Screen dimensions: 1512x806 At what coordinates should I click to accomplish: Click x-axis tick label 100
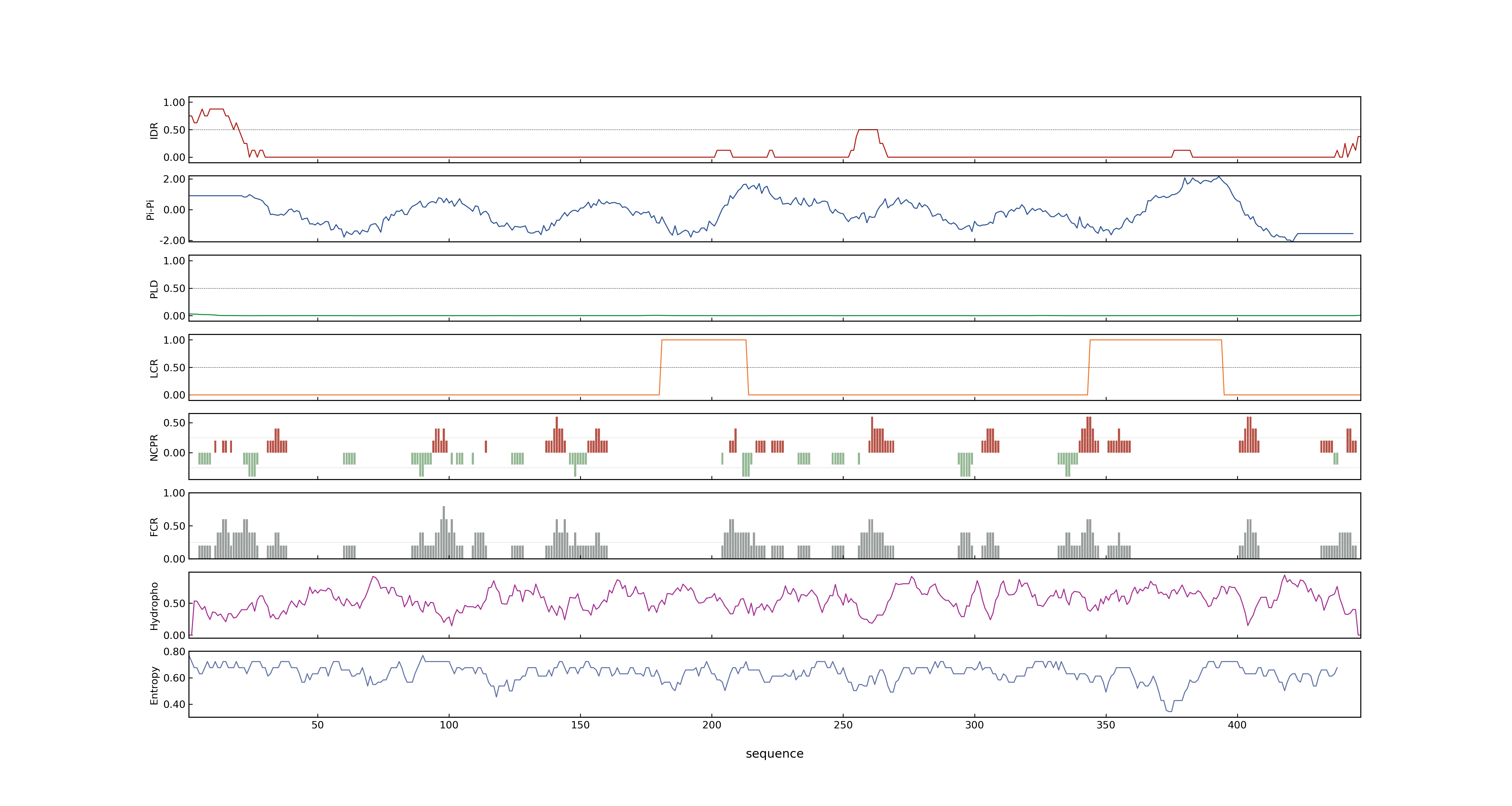[449, 725]
